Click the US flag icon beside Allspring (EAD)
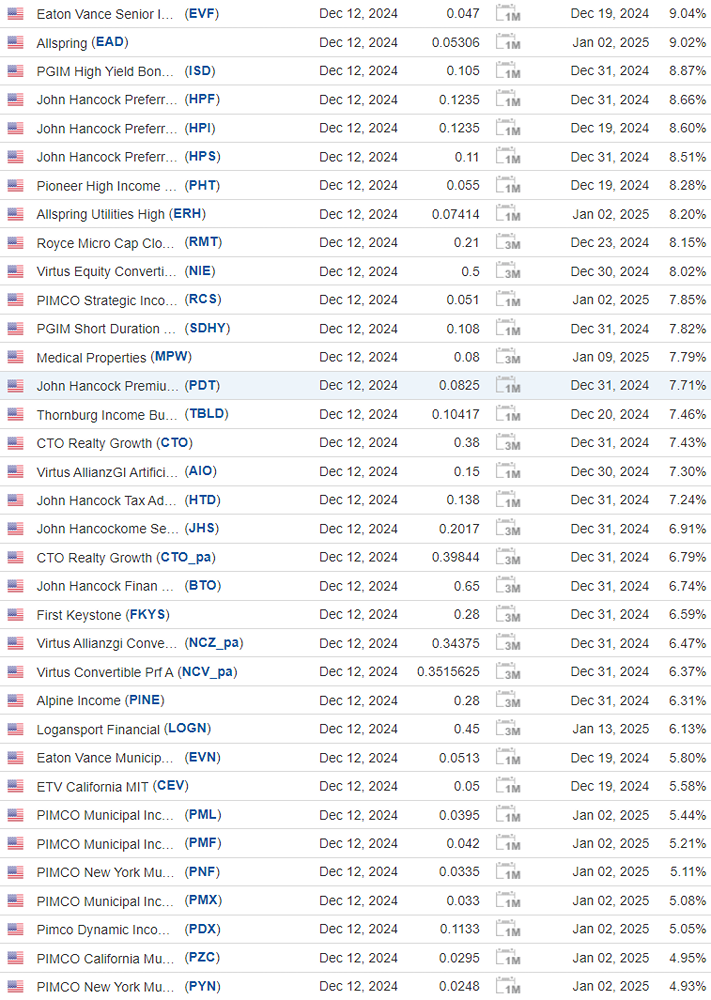The height and width of the screenshot is (1000, 711). [x=15, y=43]
